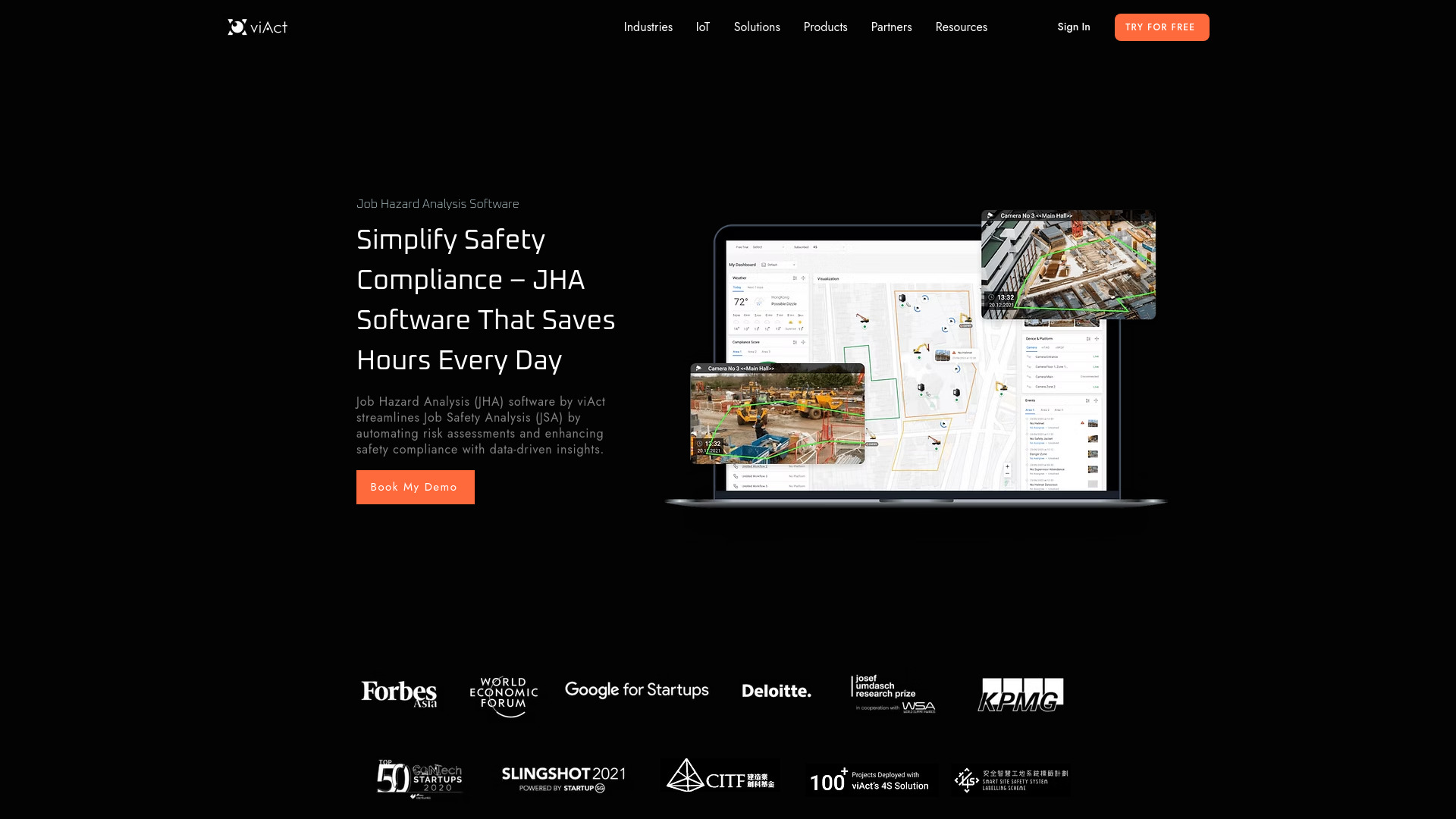
Task: Click the Forbes Asia logo badge
Action: 399,693
